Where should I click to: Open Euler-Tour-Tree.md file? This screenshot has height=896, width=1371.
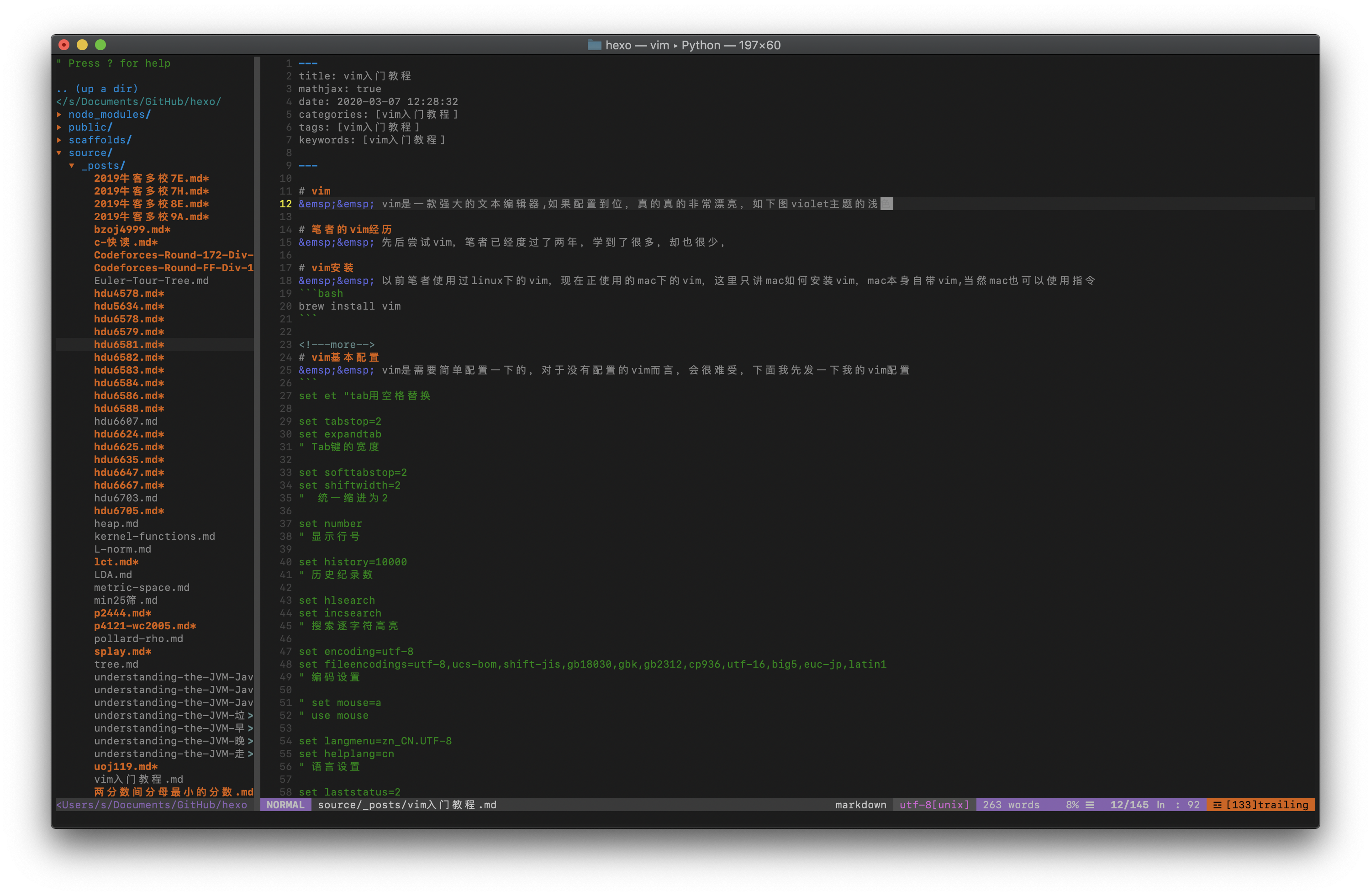[x=151, y=280]
